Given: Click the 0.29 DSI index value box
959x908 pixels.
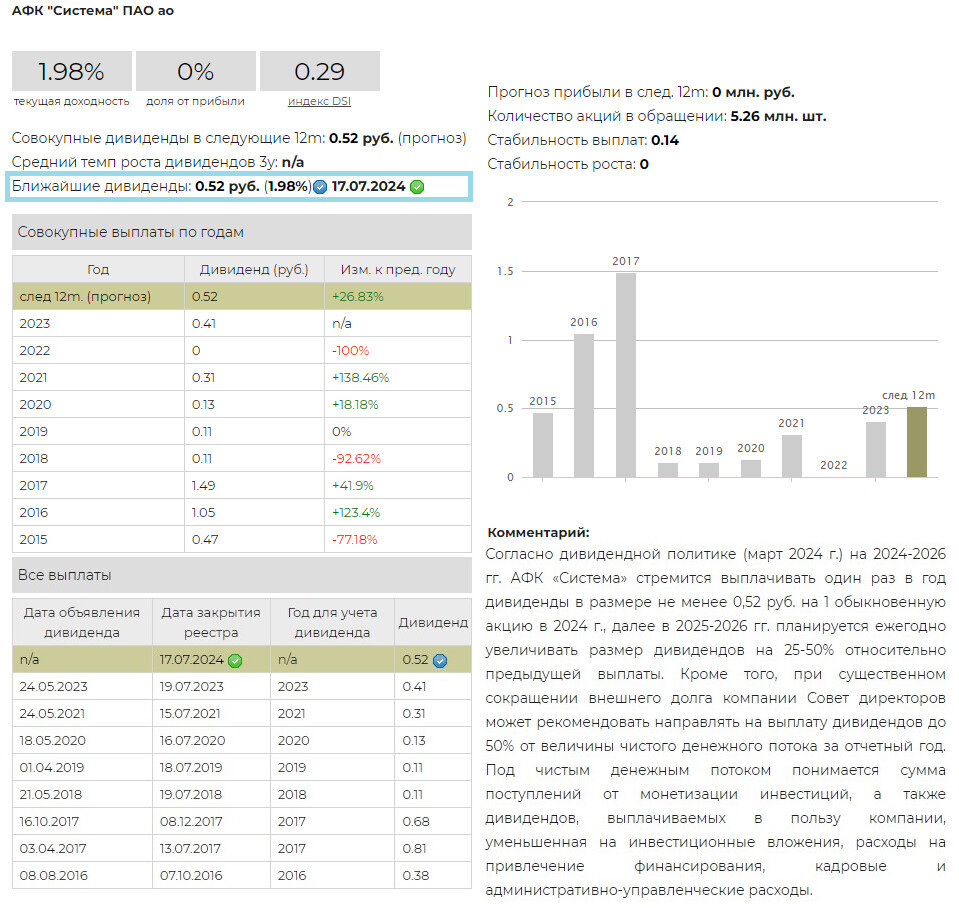Looking at the screenshot, I should (x=319, y=72).
